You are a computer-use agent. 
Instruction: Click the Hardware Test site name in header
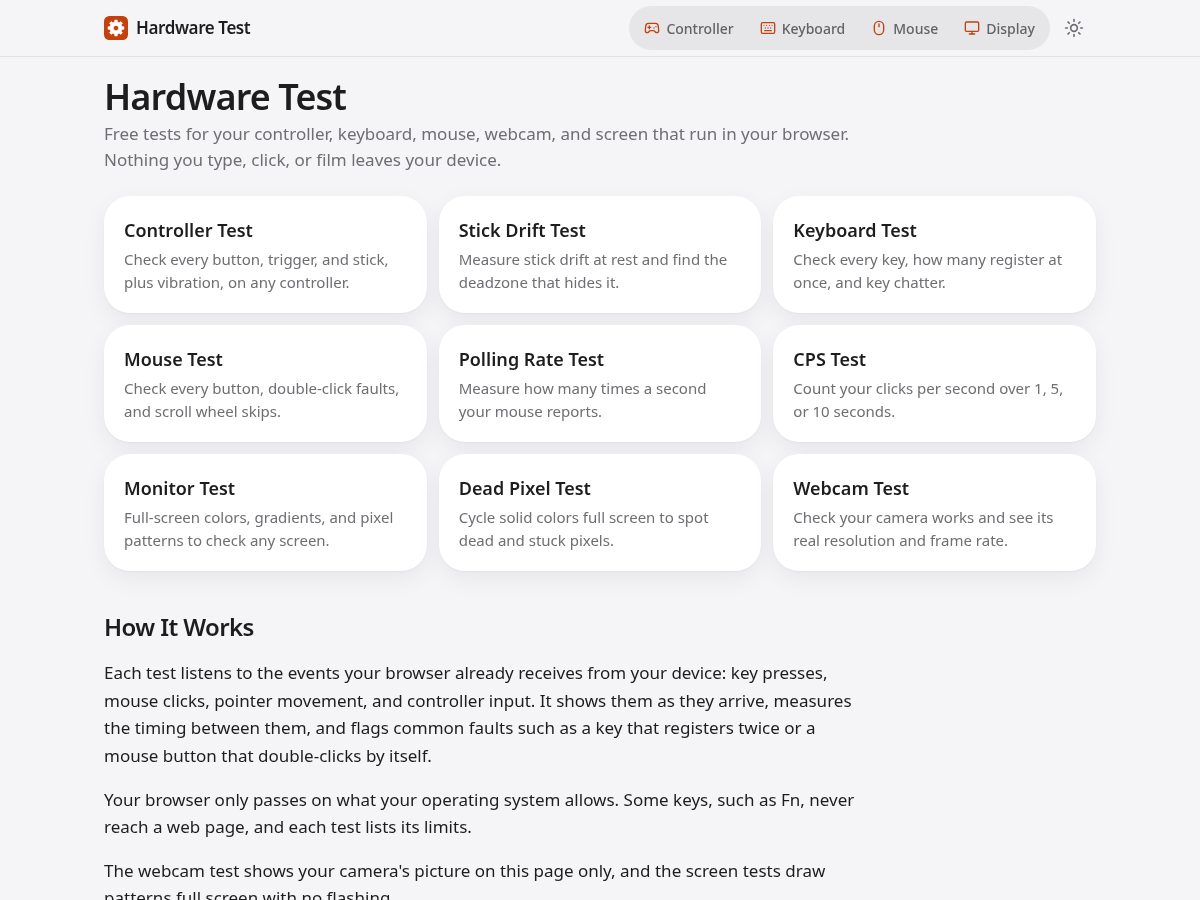tap(193, 28)
